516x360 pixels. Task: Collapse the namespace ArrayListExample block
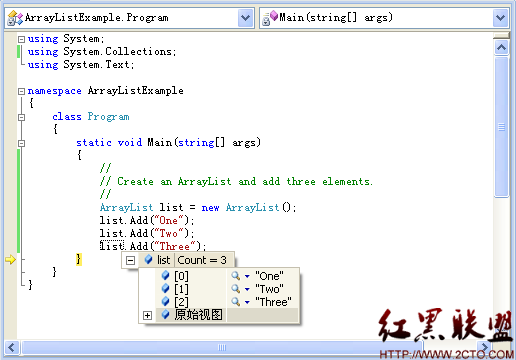[x=21, y=91]
